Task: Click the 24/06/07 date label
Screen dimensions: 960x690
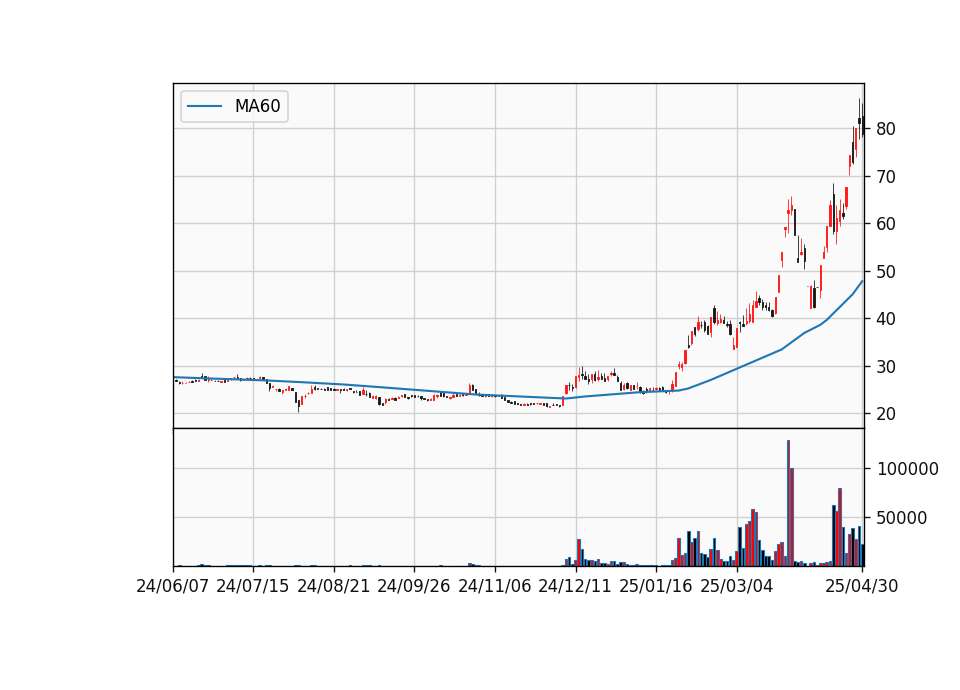Action: coord(173,586)
